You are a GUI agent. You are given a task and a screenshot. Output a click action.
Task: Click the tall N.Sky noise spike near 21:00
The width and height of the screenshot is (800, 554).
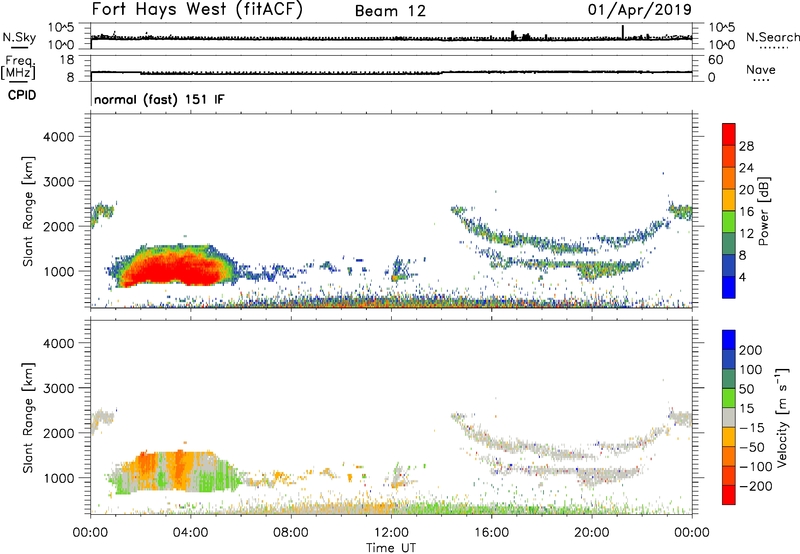(x=622, y=32)
